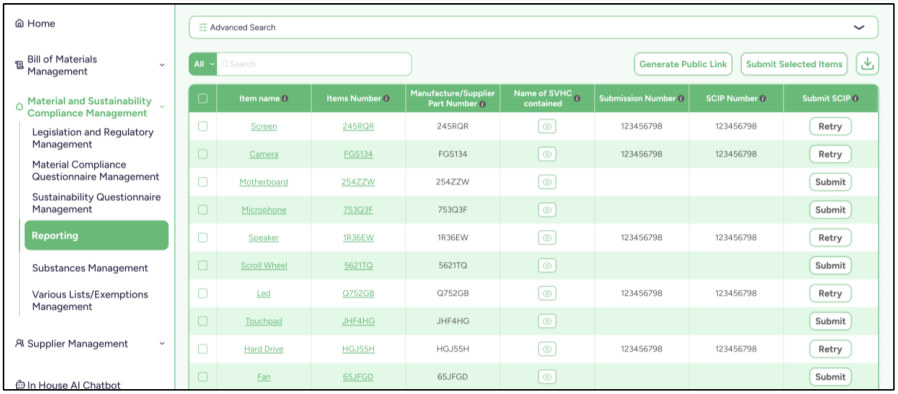Click the Search input field
Viewport: 898px width, 394px height.
point(314,64)
